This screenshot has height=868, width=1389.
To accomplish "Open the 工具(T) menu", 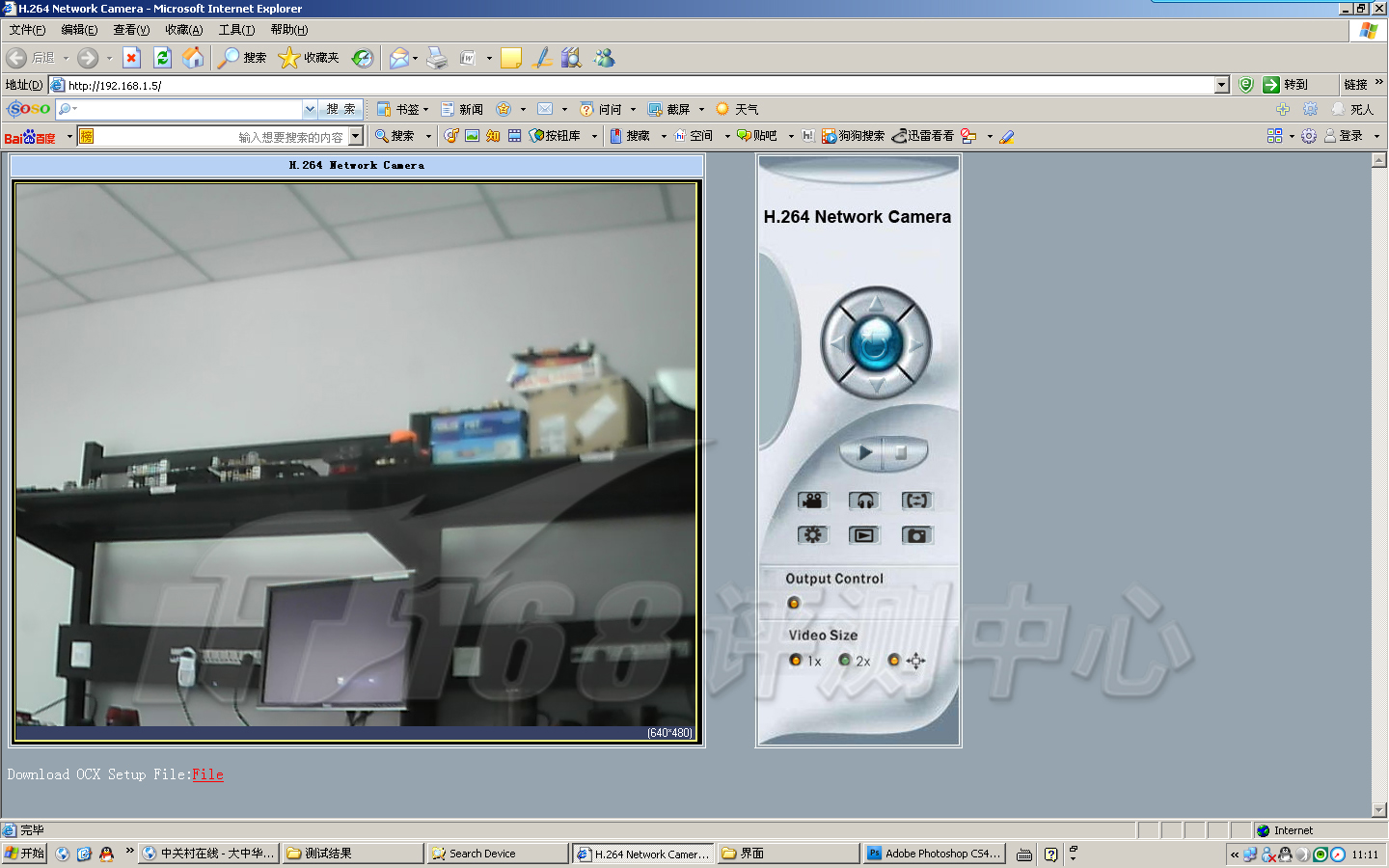I will click(x=236, y=30).
